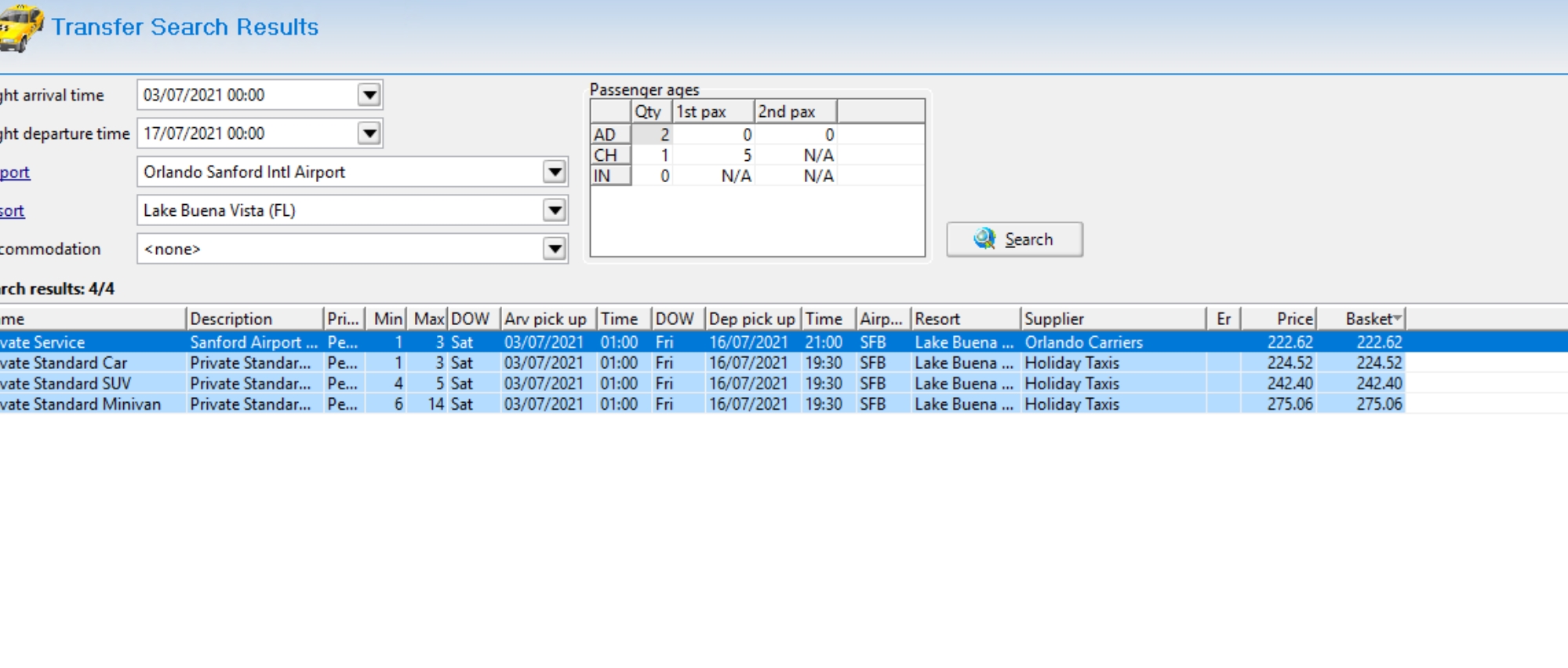Click the 1st pax column header
The height and width of the screenshot is (668, 1568).
[714, 111]
